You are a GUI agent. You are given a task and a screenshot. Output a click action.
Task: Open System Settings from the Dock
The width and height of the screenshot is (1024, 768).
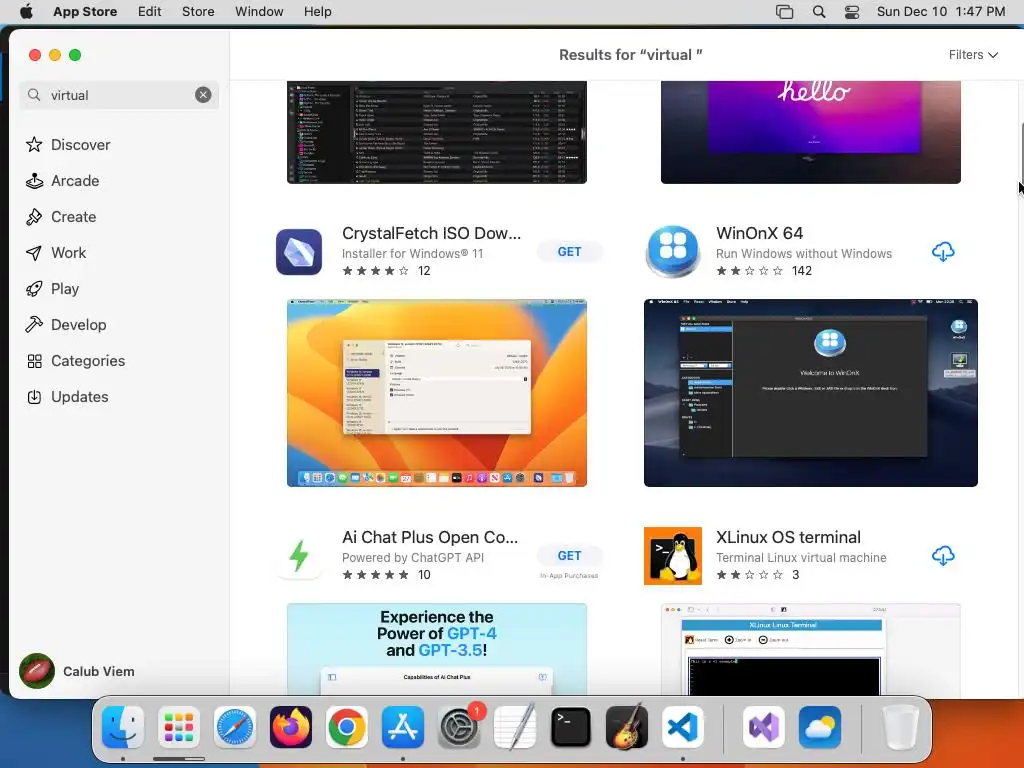click(x=459, y=727)
